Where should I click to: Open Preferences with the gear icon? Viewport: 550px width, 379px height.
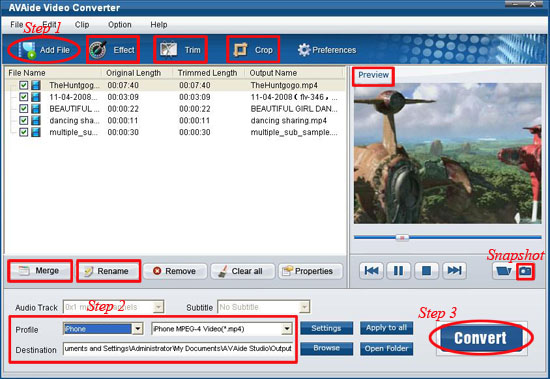coord(304,50)
